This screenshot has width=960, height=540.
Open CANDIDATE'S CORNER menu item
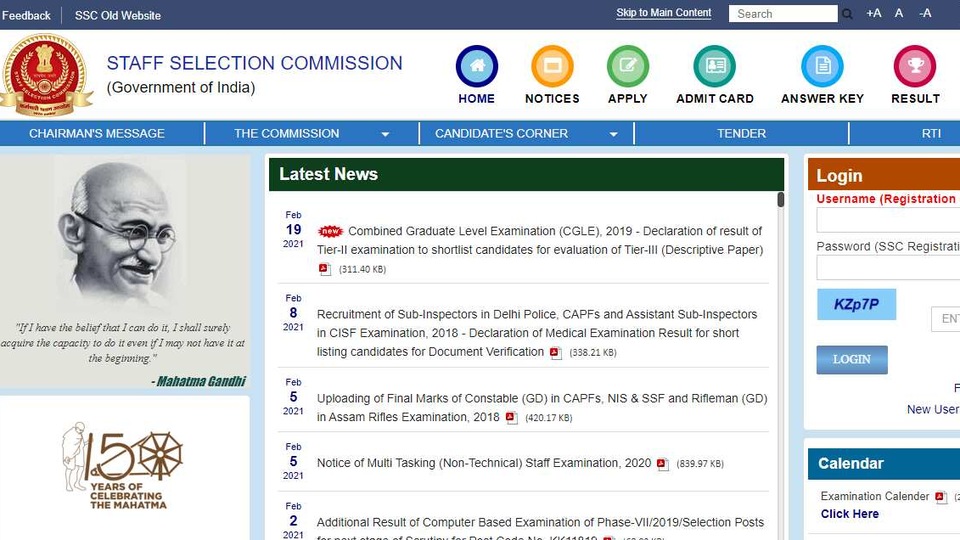pos(501,133)
